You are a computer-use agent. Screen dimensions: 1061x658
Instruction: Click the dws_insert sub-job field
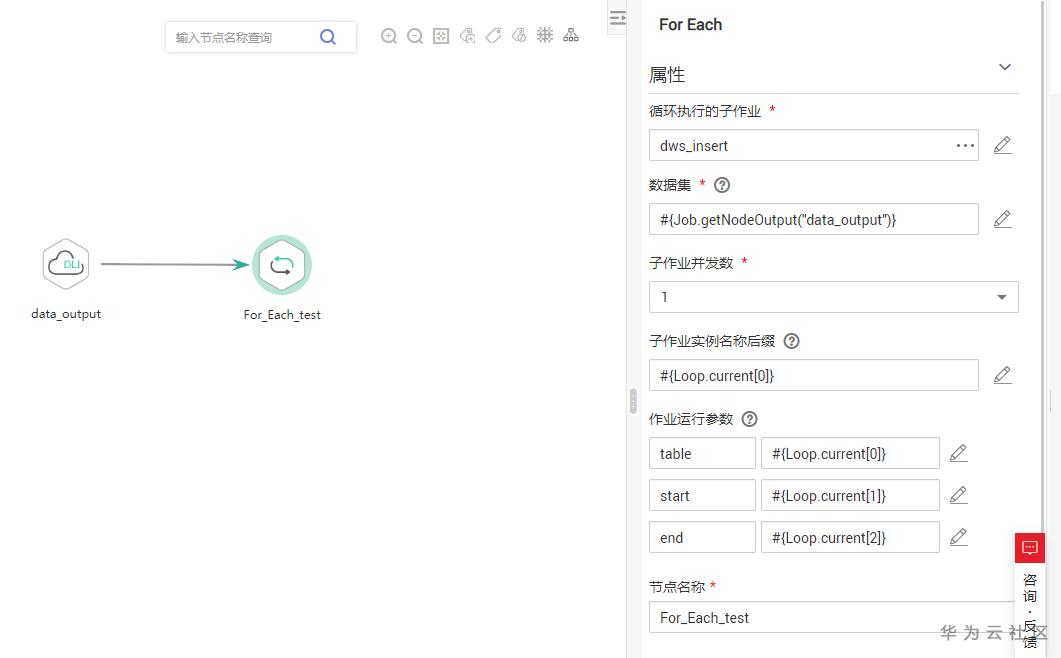coord(813,146)
